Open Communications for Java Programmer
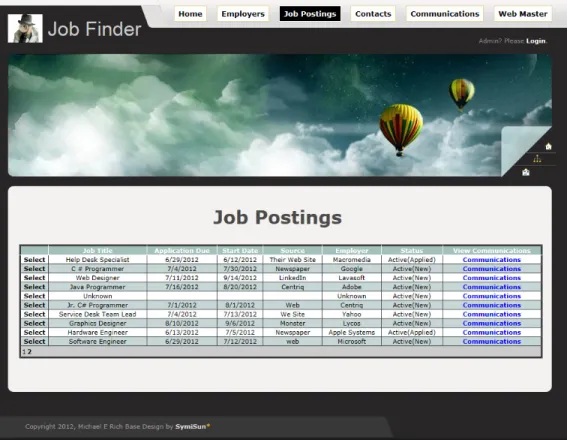The width and height of the screenshot is (567, 440). pos(492,287)
